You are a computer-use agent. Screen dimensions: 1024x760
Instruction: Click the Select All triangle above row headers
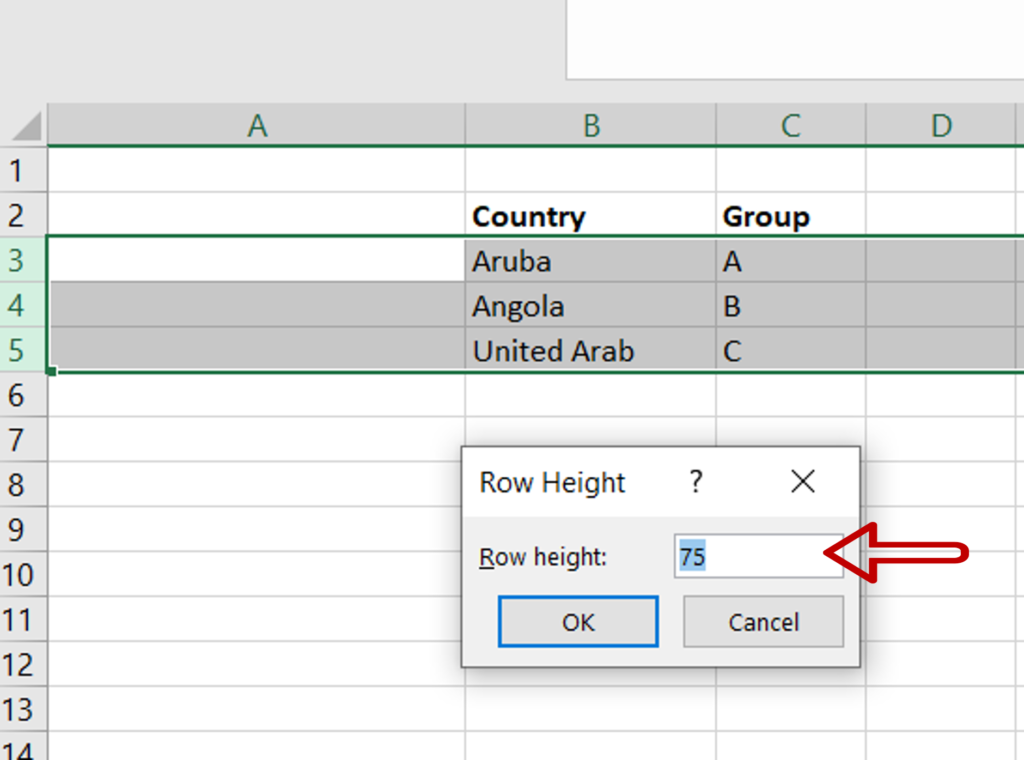(24, 125)
